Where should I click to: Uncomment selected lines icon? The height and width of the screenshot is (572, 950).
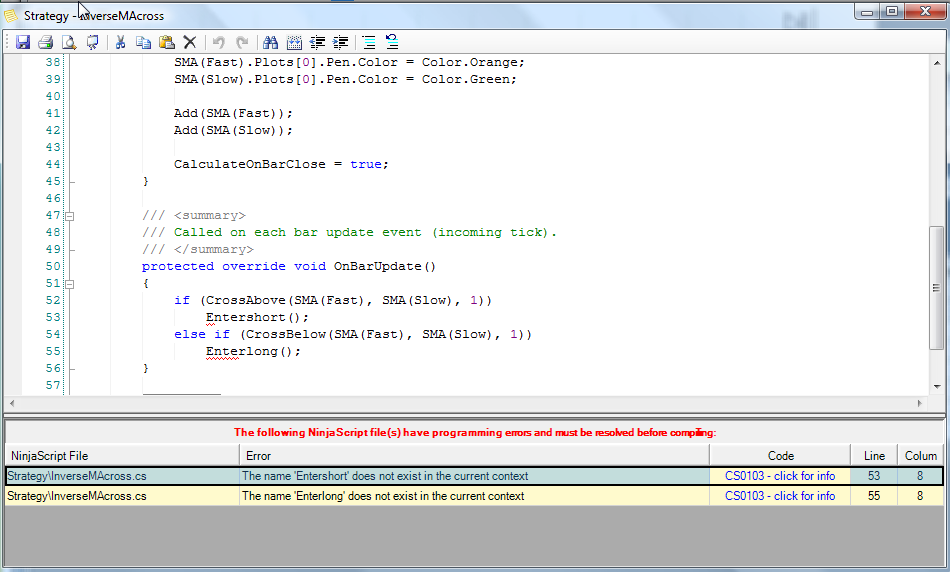click(x=392, y=42)
